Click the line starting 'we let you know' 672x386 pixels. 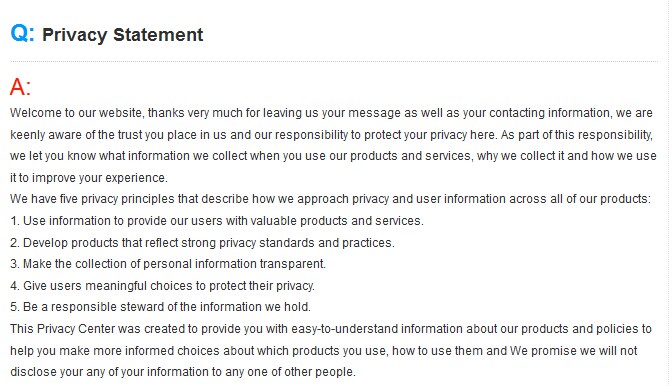click(333, 156)
